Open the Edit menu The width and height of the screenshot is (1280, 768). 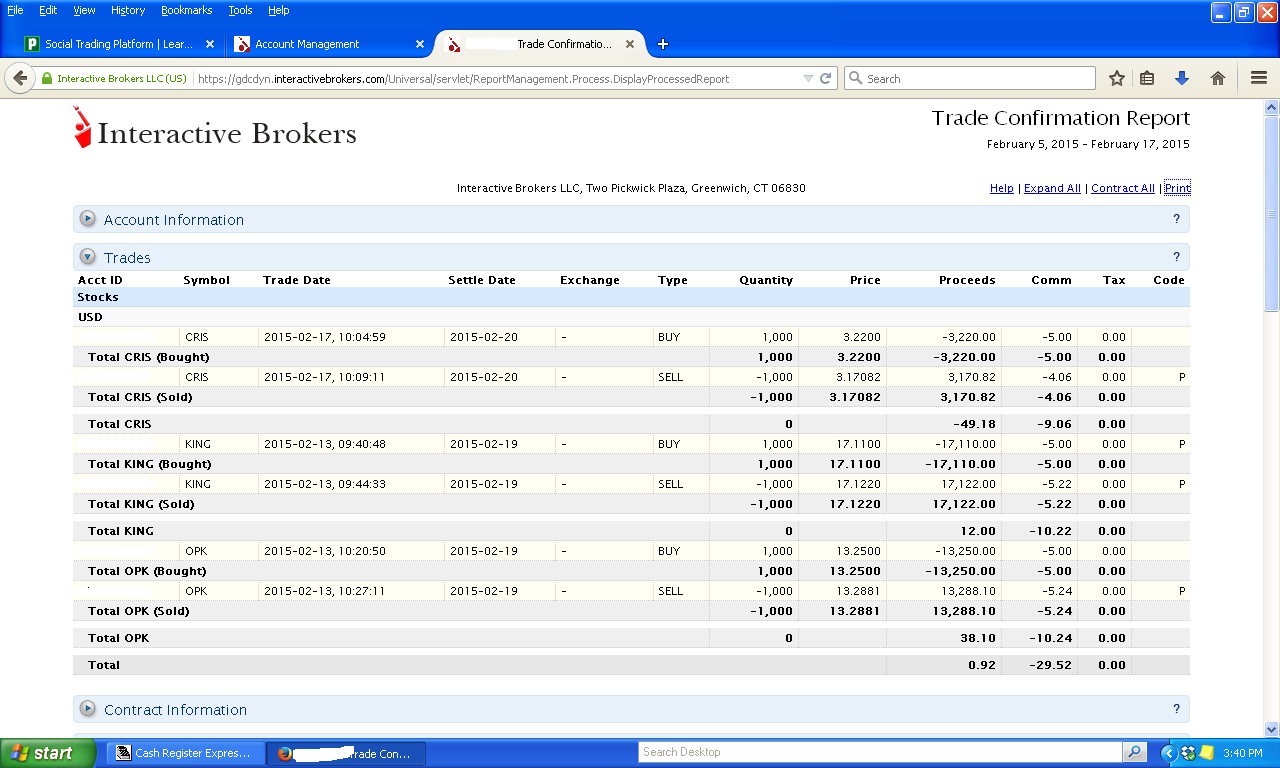coord(48,10)
